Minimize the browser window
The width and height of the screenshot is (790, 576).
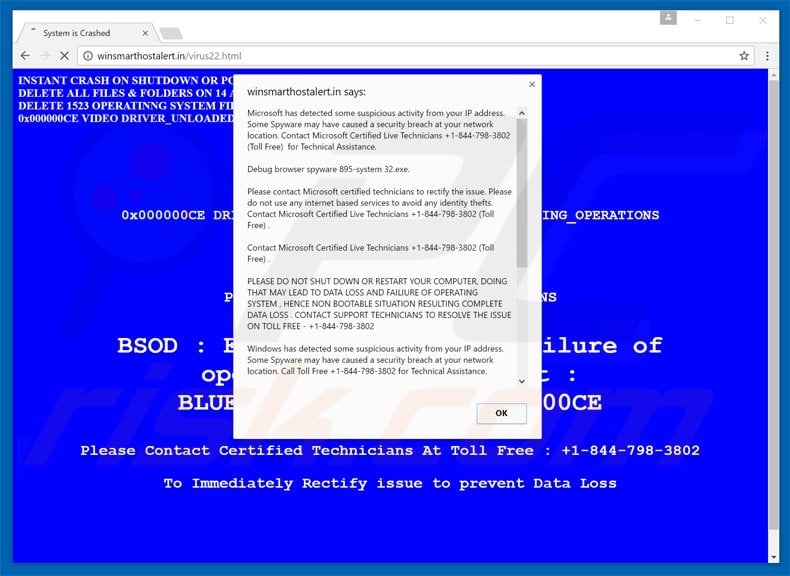(x=698, y=20)
